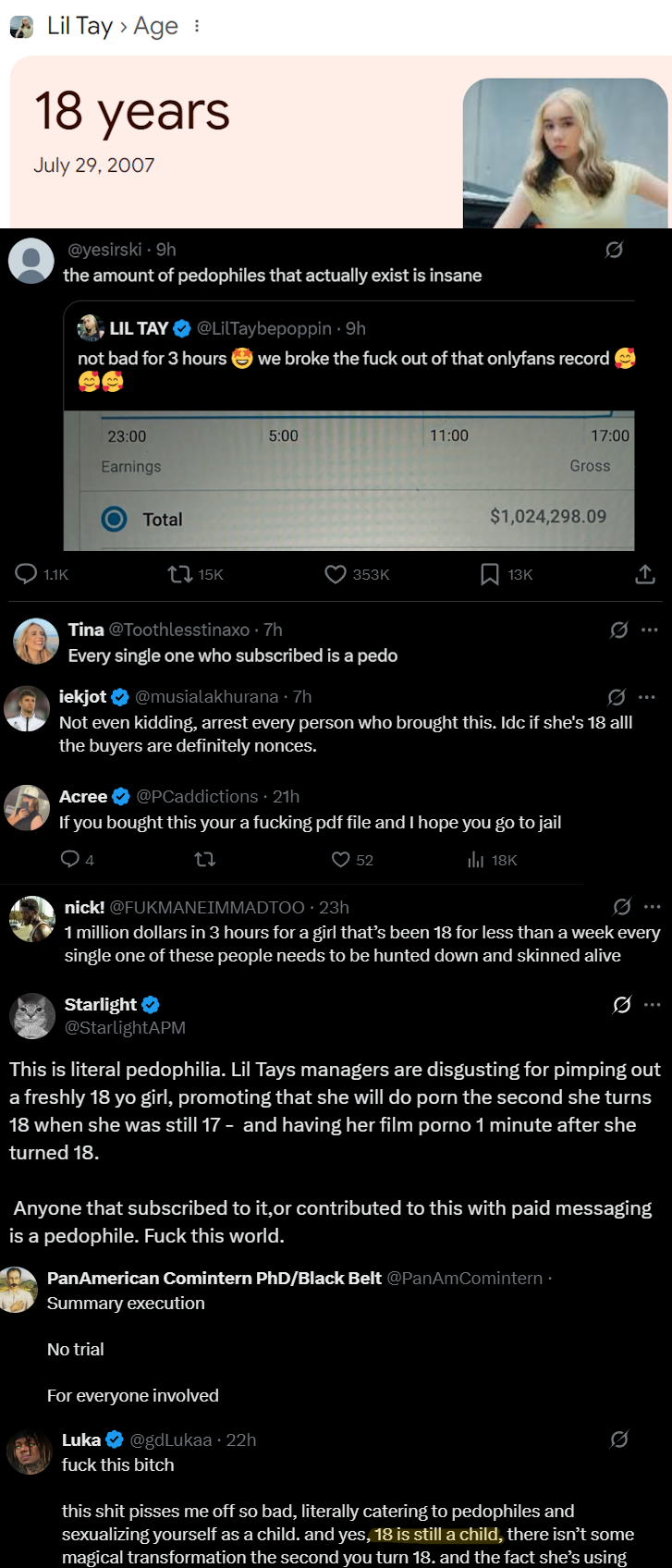
Task: Repost Acree's post
Action: coord(205,860)
